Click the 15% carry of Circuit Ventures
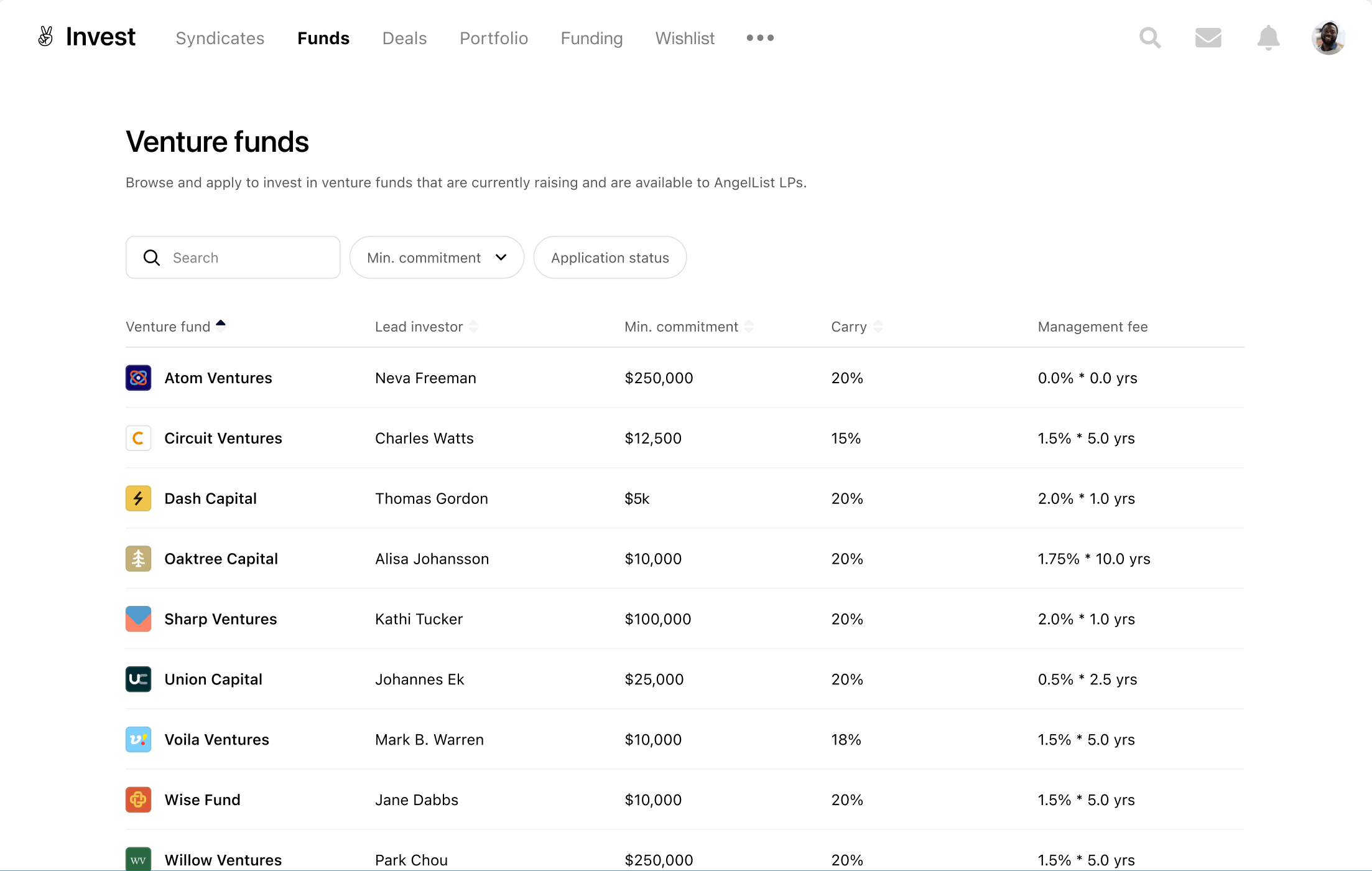 (x=846, y=438)
